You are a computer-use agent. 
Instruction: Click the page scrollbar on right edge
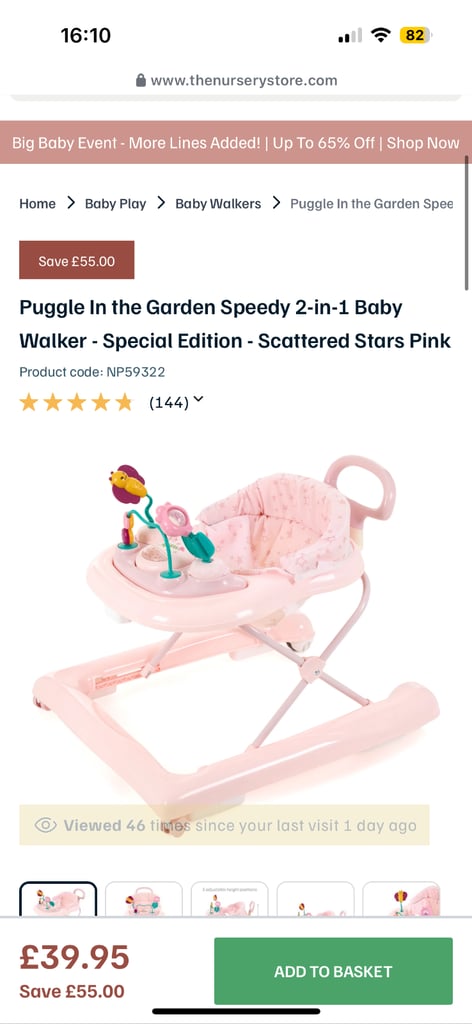[467, 222]
